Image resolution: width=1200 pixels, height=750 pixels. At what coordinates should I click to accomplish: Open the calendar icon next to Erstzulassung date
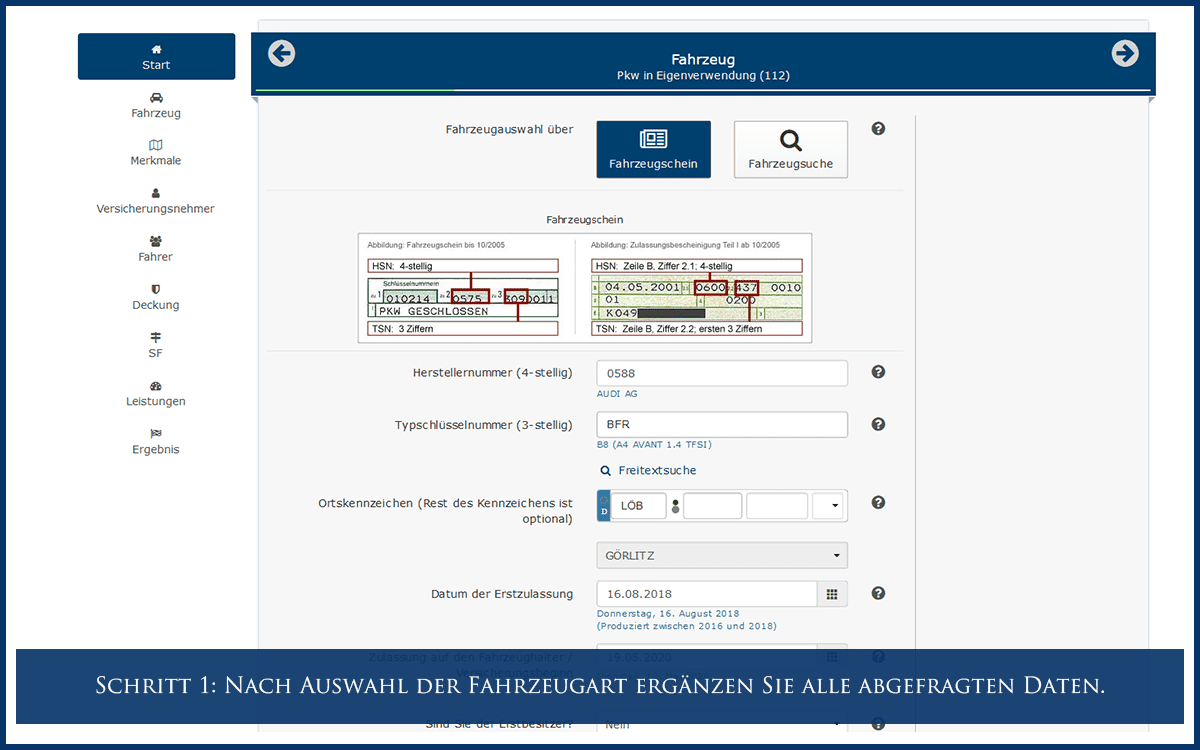[x=833, y=593]
